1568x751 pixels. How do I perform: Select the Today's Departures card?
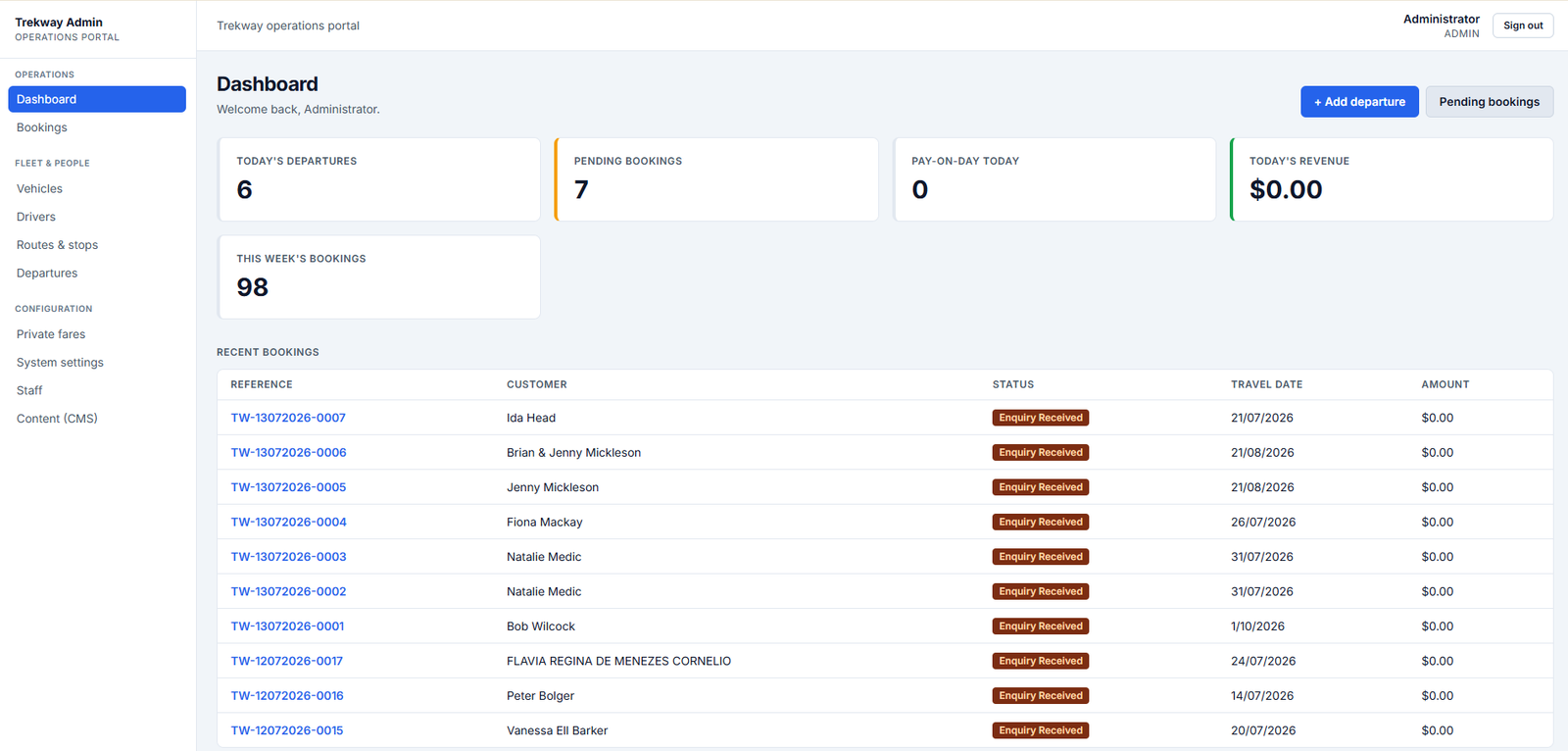(x=379, y=179)
